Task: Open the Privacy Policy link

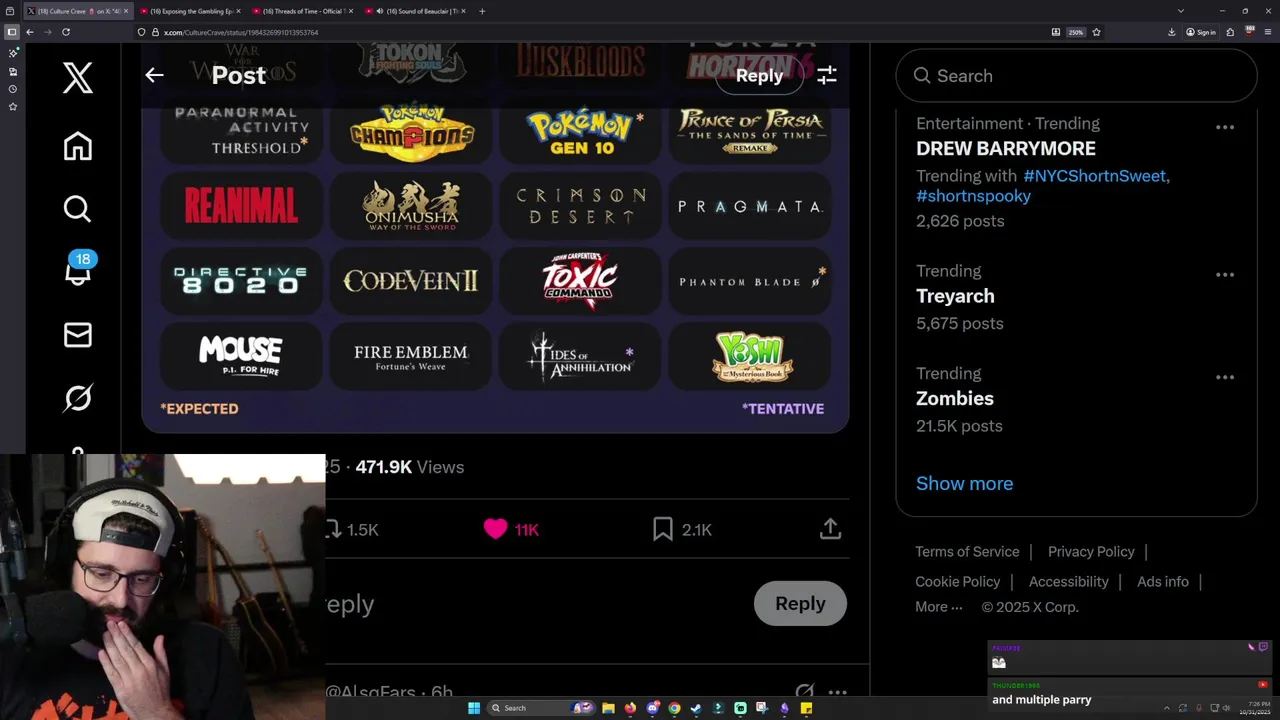Action: click(1091, 552)
